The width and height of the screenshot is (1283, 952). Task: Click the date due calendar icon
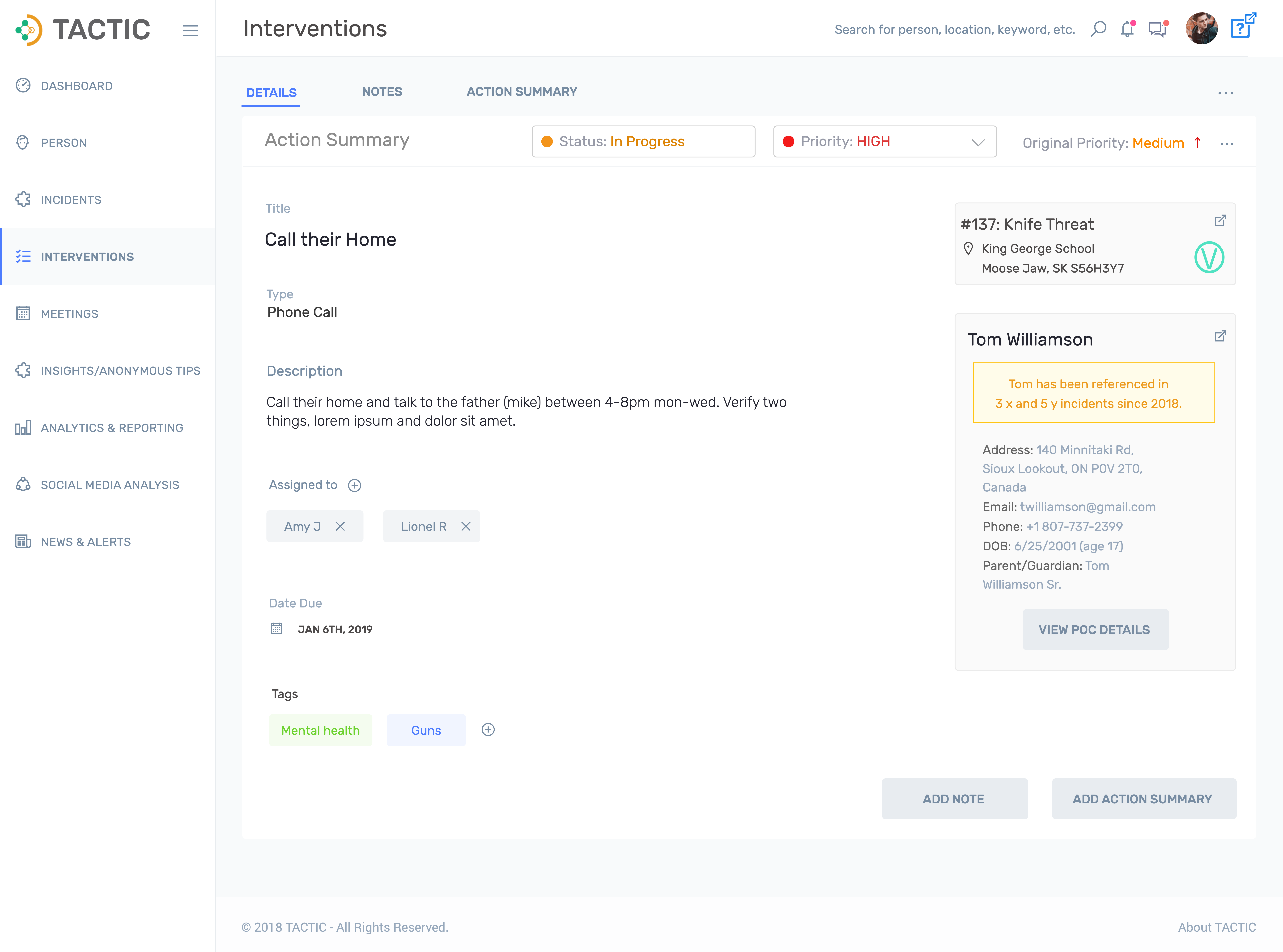click(x=277, y=628)
